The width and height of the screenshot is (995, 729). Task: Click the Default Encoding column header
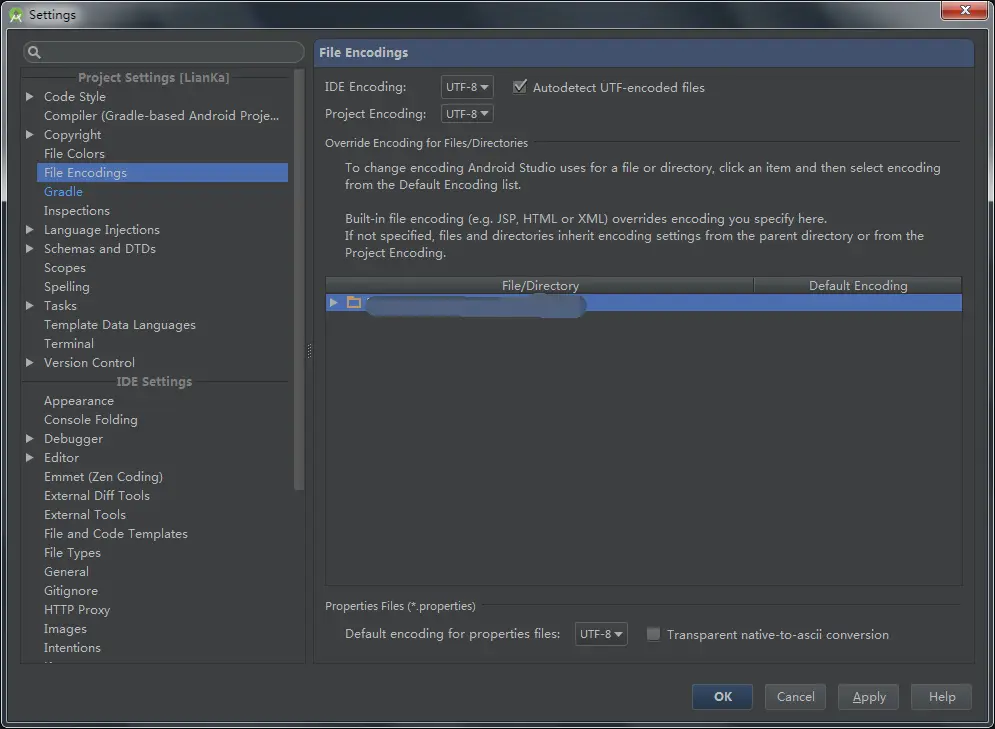(858, 286)
